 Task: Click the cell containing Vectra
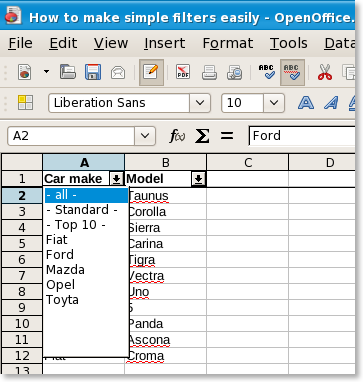coord(167,275)
